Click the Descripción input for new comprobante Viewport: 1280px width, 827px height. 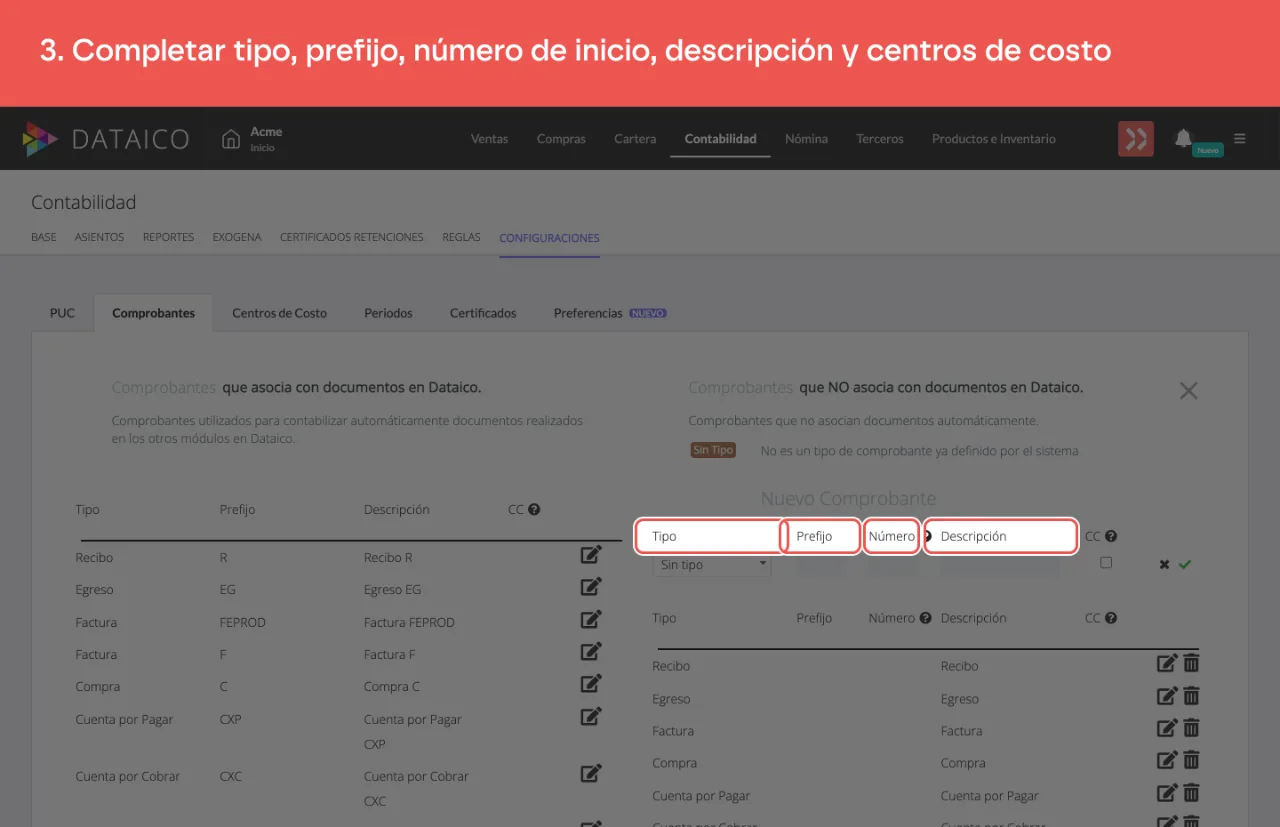(1000, 566)
